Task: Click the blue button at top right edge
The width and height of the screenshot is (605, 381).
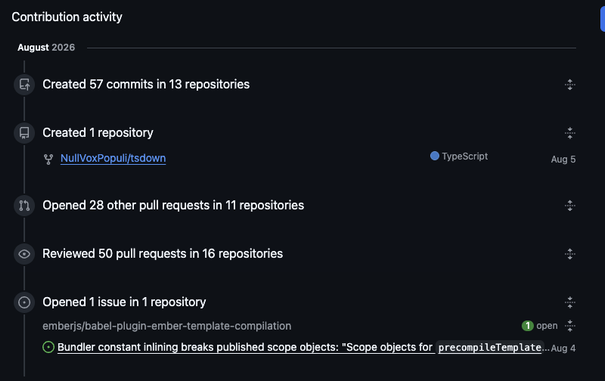Action: [x=602, y=19]
